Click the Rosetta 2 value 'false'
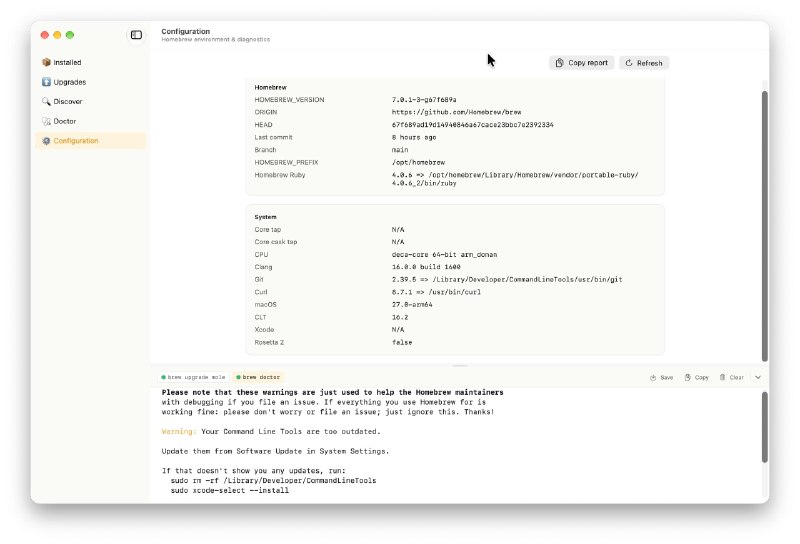This screenshot has width=800, height=544. (402, 342)
